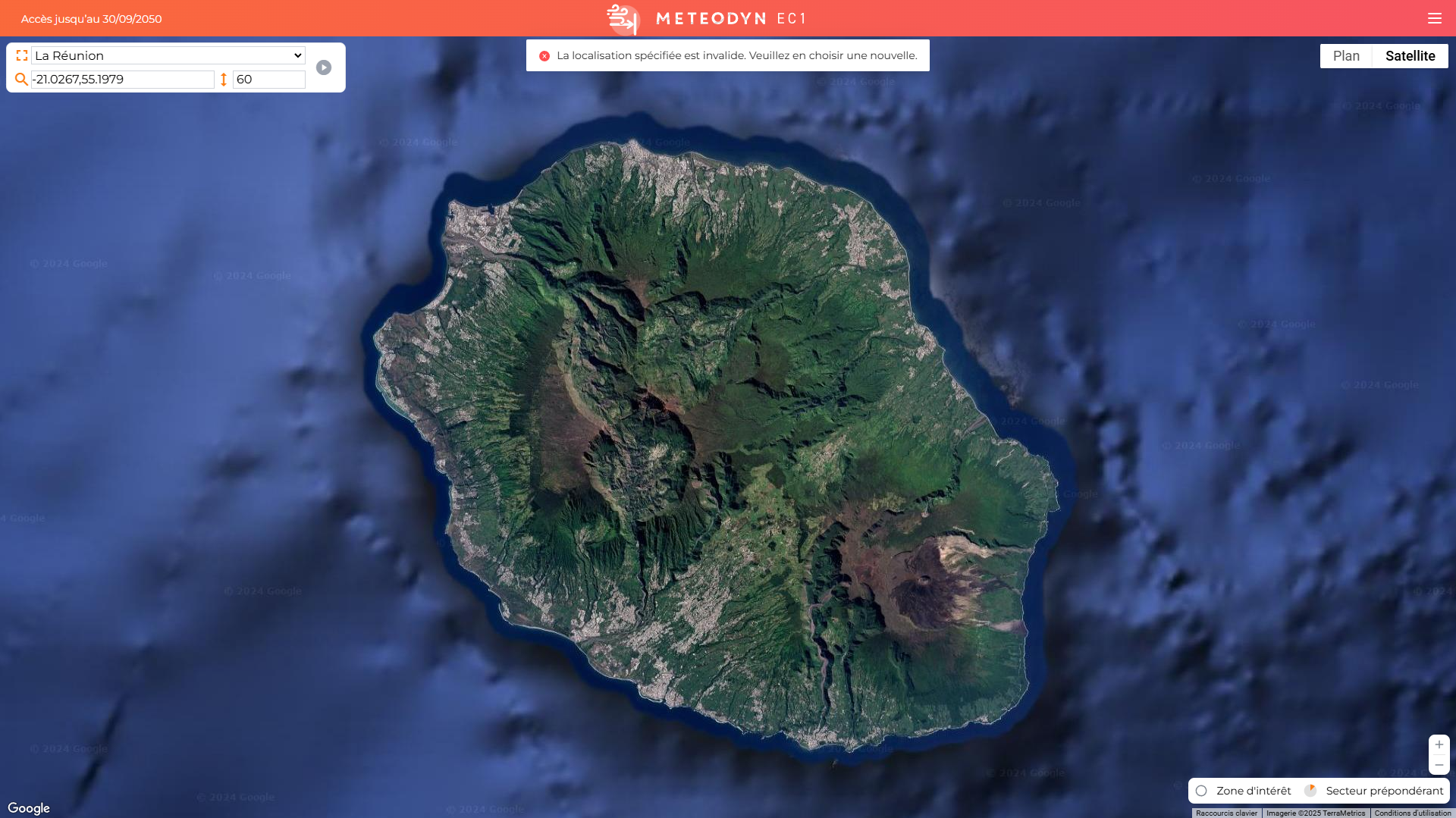Open Conditions d'utilisation link
Viewport: 1456px width, 818px height.
[1413, 813]
